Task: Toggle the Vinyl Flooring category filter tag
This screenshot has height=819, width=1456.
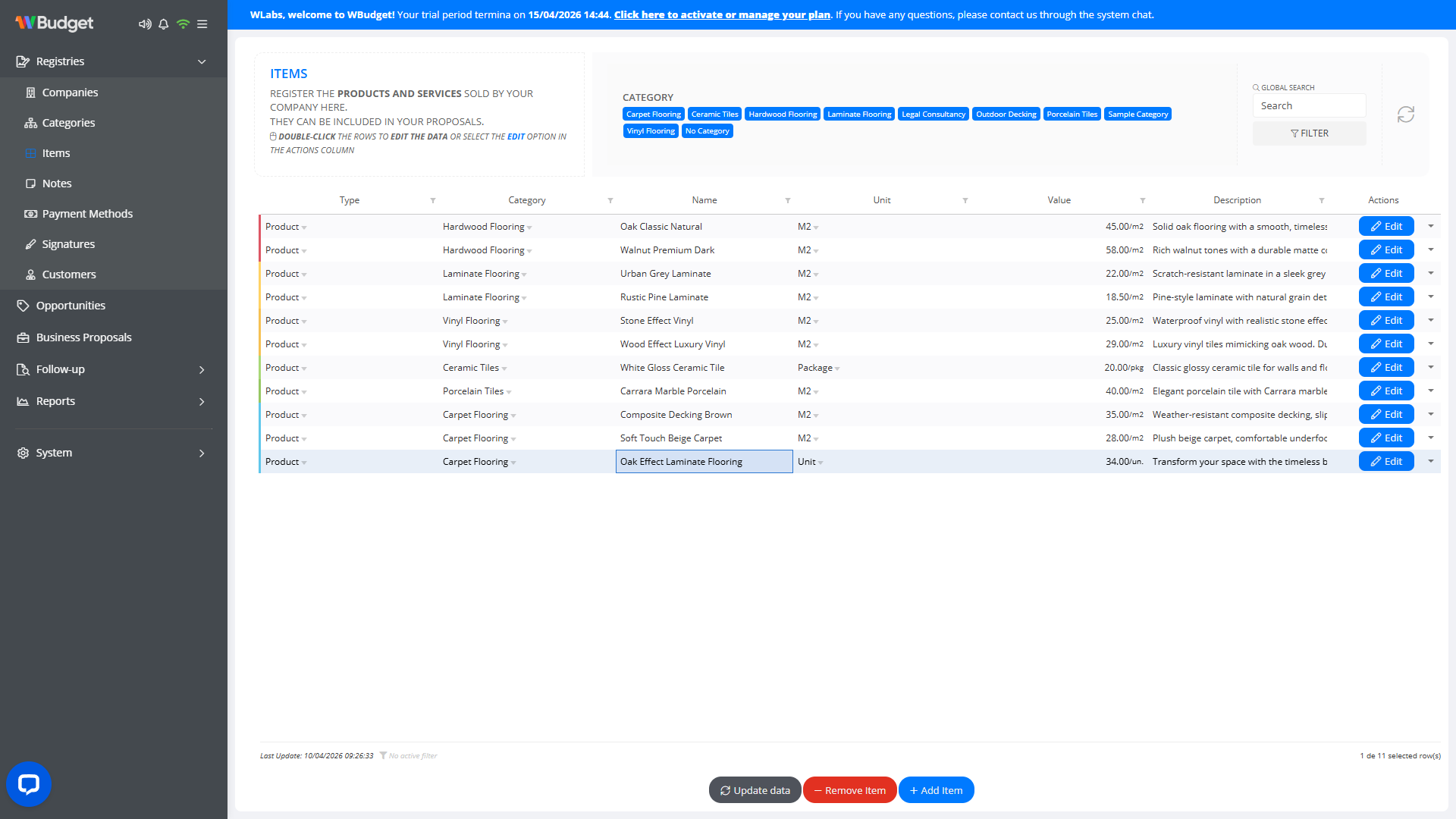Action: point(650,131)
